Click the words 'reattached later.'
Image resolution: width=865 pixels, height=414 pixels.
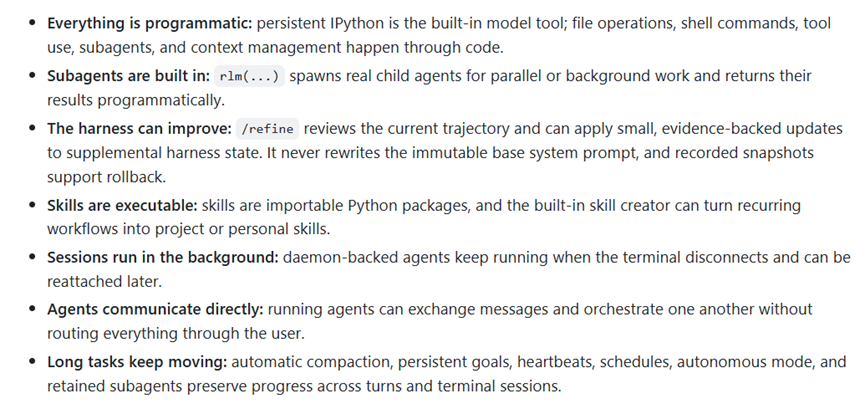tap(104, 282)
